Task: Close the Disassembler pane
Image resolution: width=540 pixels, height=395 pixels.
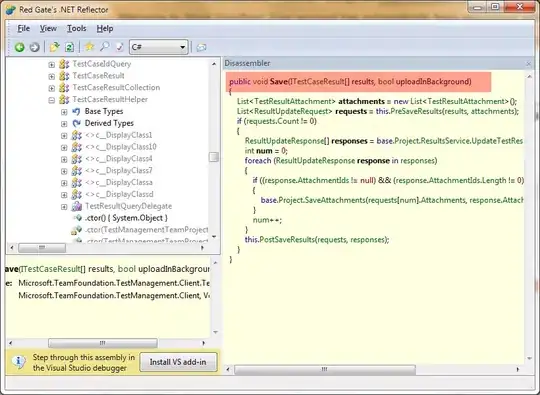Action: click(529, 63)
